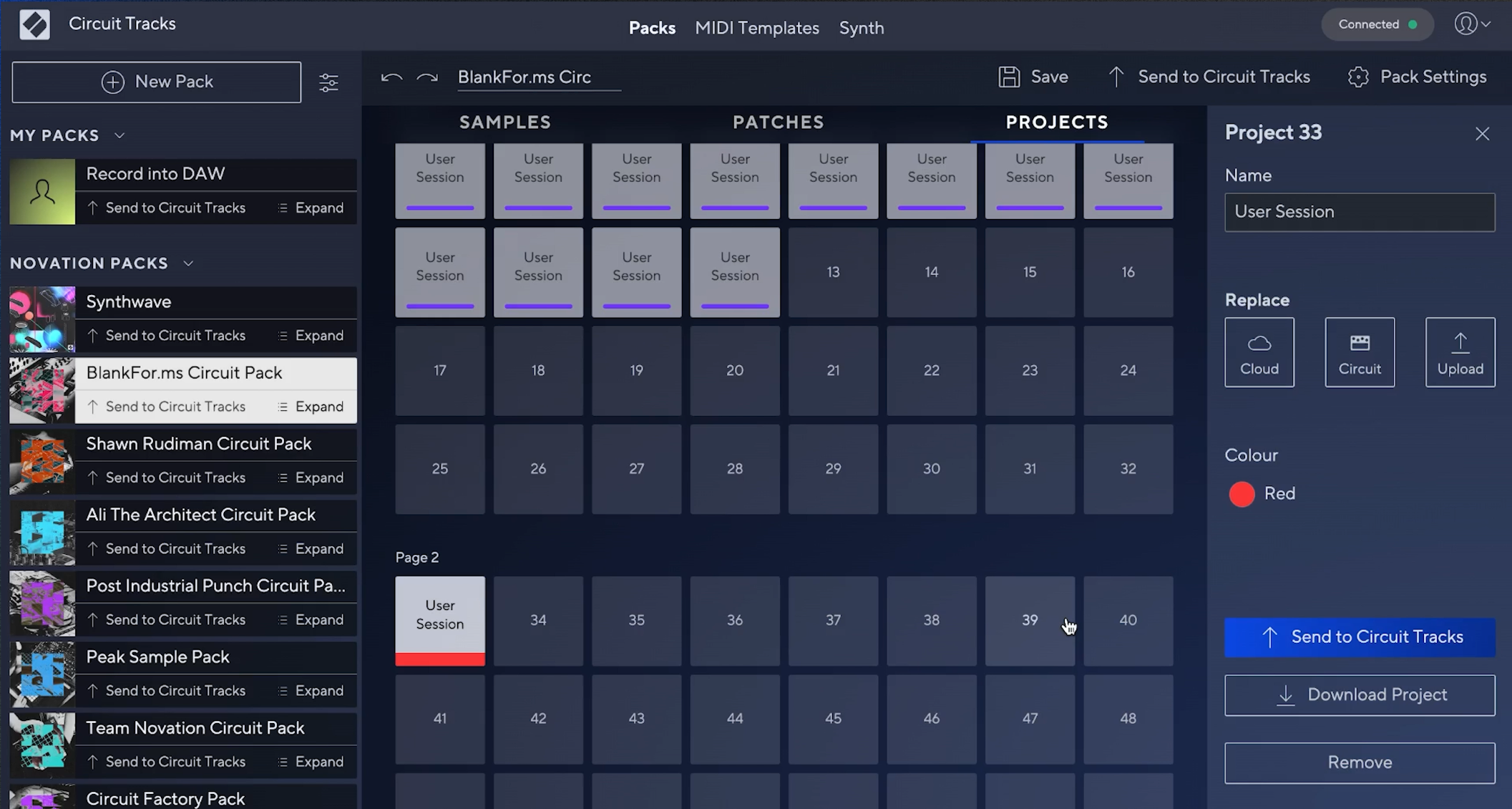Expand the BlankFor.ms Circuit Pack
Screen dimensions: 1512x809
(311, 407)
